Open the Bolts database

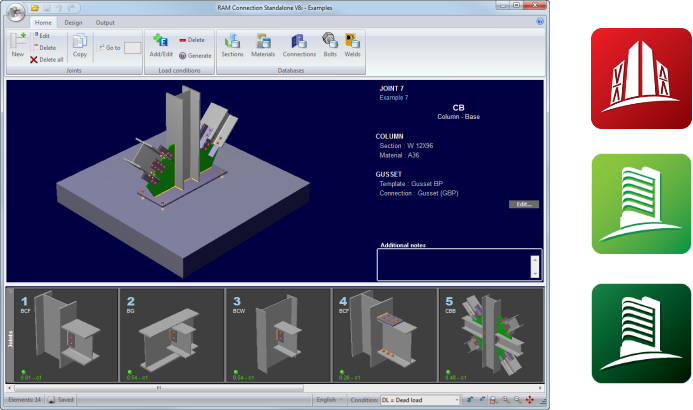pyautogui.click(x=330, y=46)
